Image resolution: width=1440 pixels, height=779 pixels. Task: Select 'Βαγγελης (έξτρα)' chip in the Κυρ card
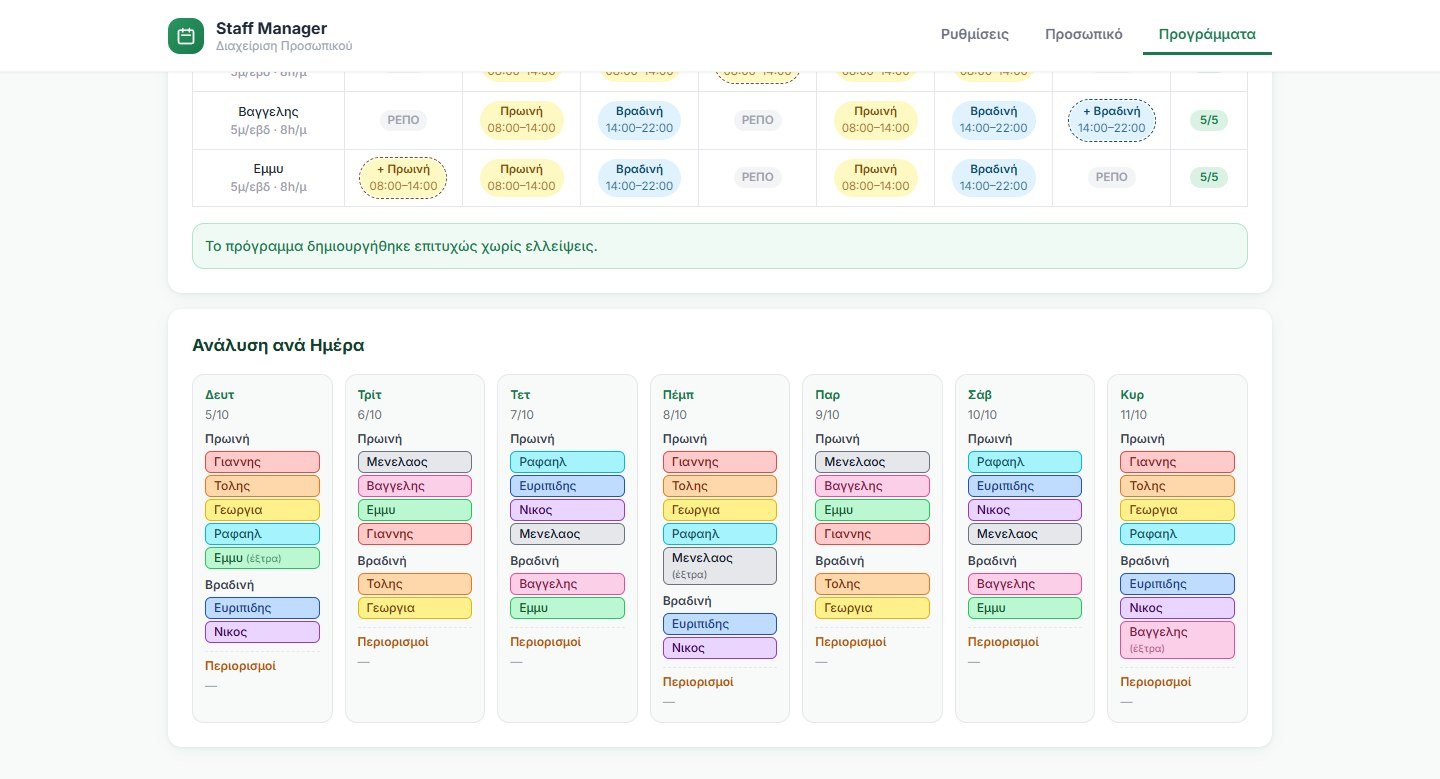(x=1177, y=640)
